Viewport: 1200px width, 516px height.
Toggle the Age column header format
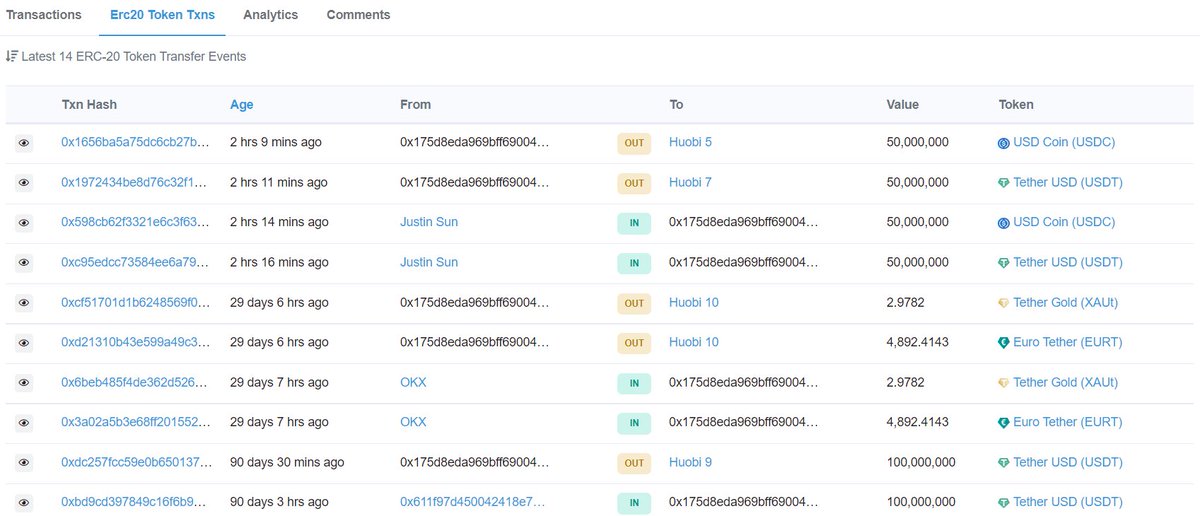241,104
